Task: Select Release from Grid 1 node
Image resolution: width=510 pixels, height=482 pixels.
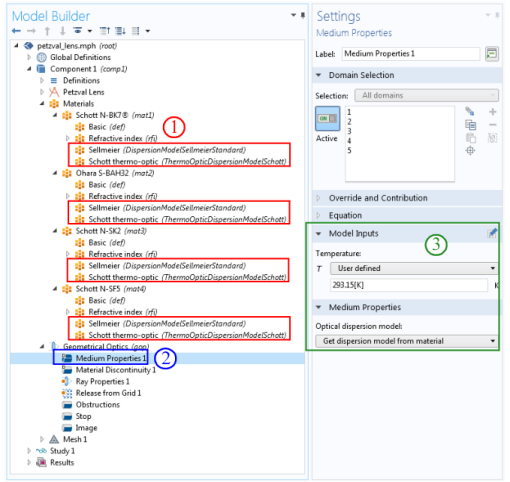Action: (108, 393)
